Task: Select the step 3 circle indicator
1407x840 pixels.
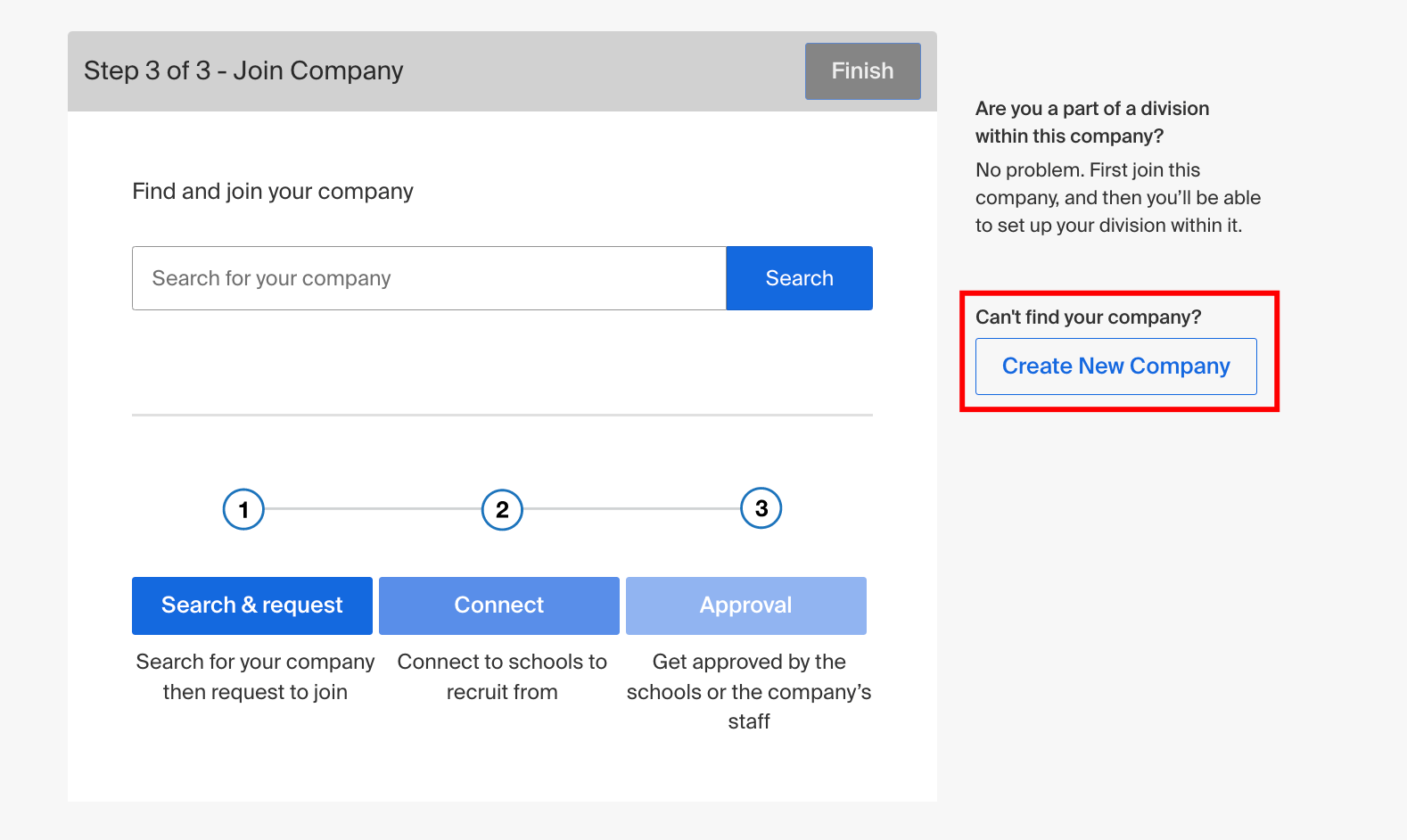Action: tap(761, 508)
